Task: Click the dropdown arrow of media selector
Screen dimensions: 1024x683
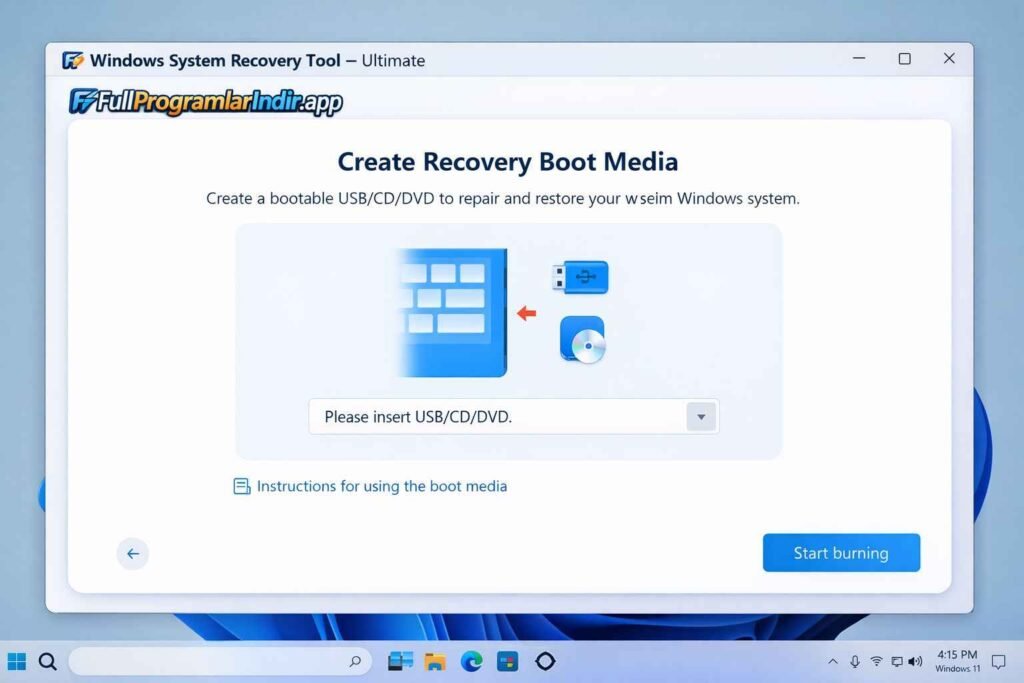Action: (701, 417)
